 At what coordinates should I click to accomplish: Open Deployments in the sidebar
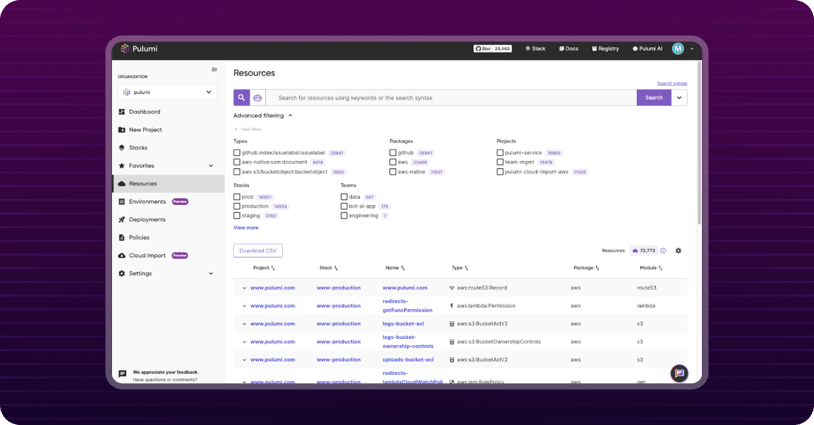147,220
